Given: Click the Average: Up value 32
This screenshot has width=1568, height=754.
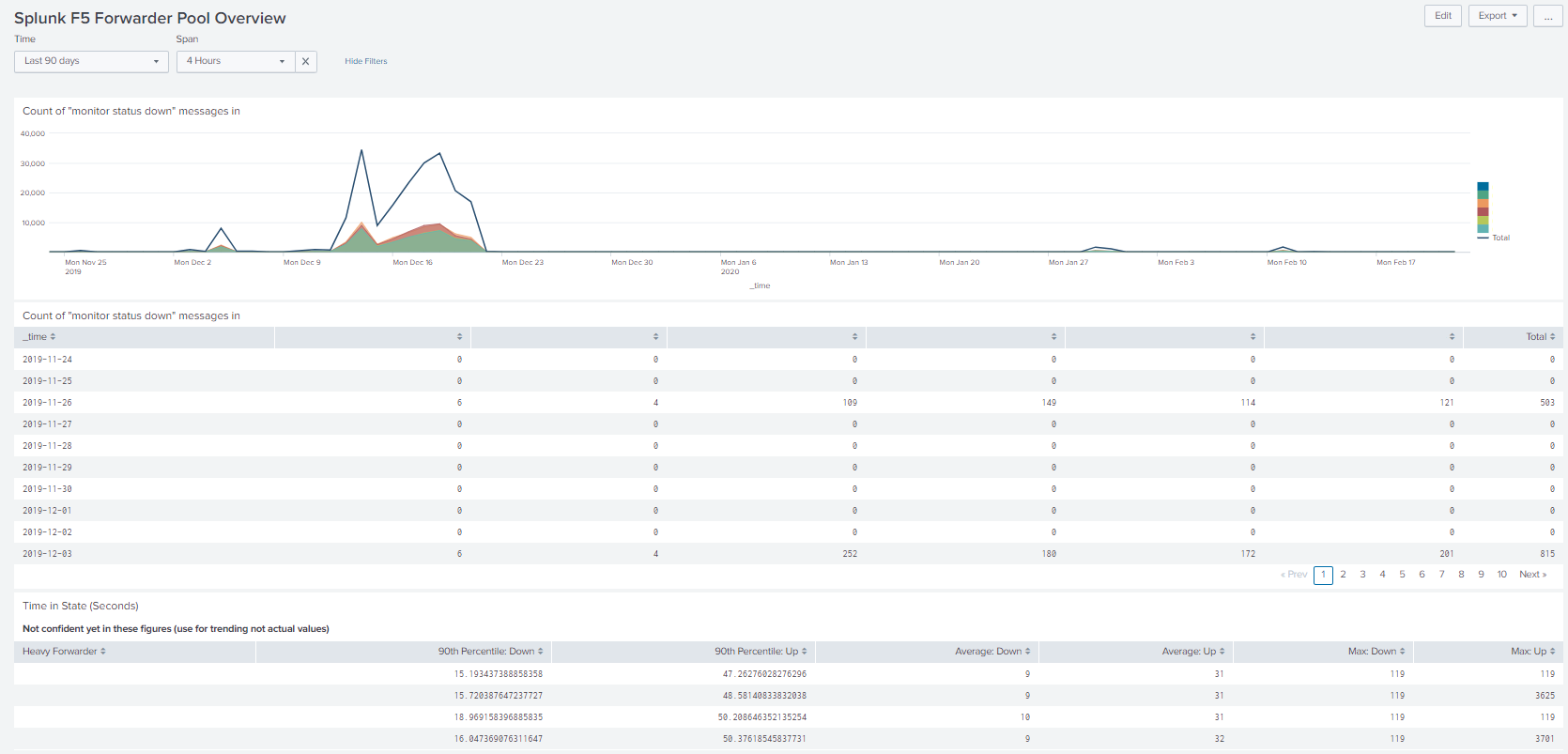Looking at the screenshot, I should (x=1220, y=739).
